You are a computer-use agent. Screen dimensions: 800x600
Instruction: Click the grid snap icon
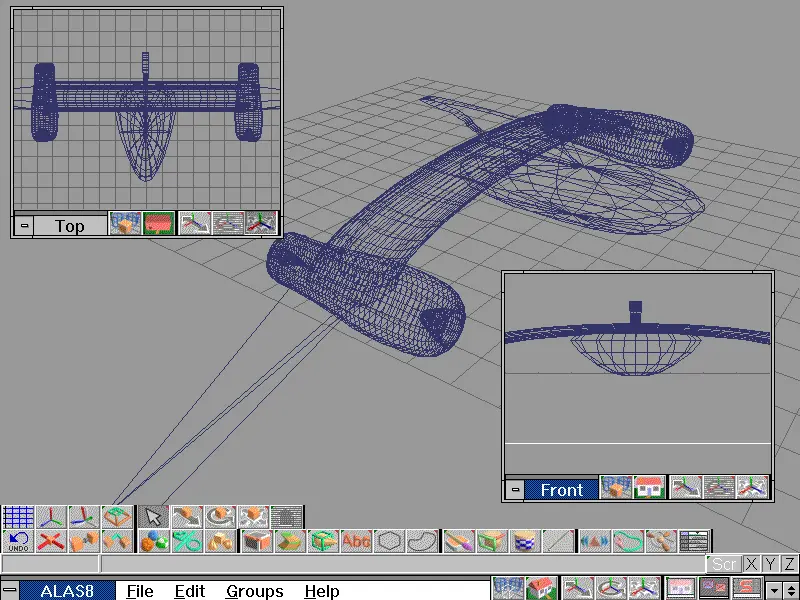(x=18, y=516)
